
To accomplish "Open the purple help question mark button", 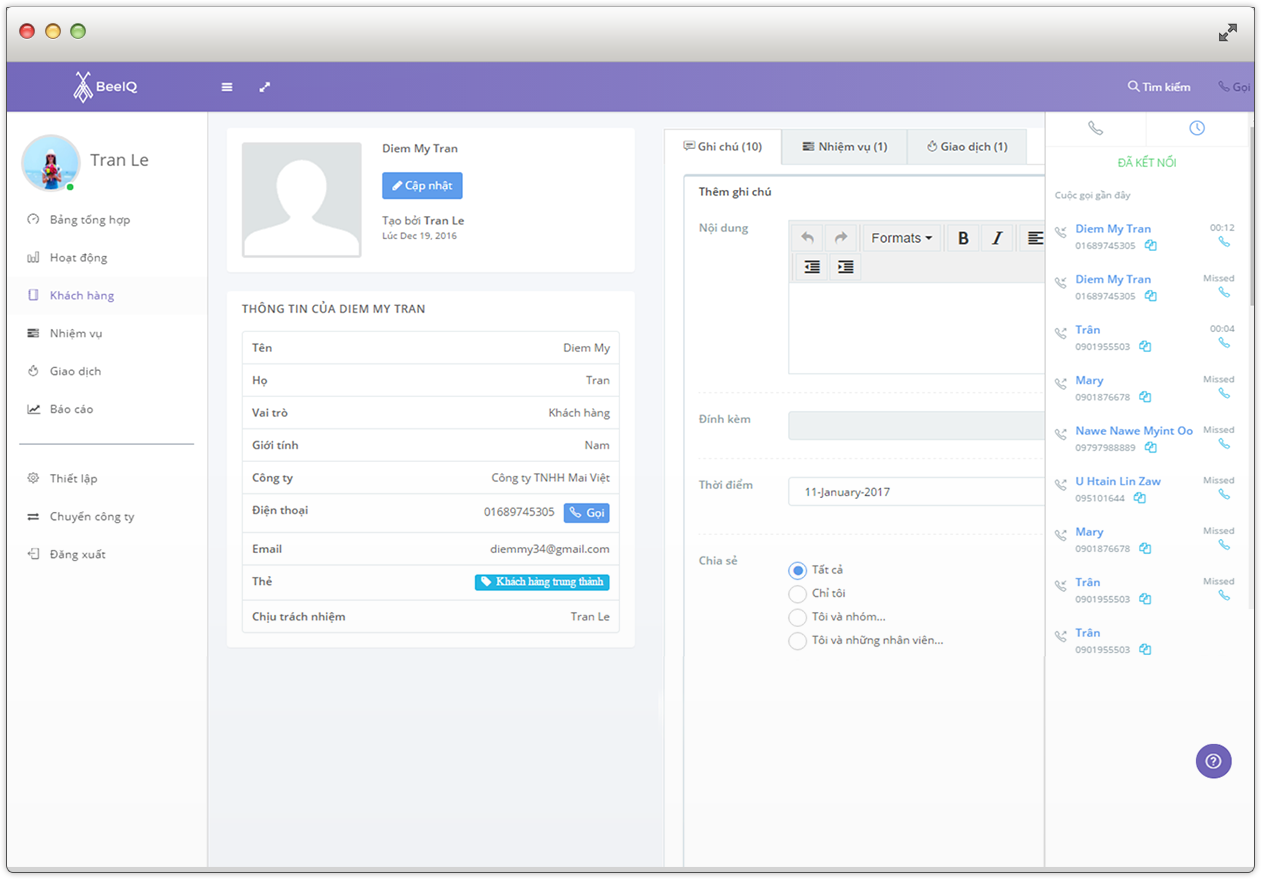I will [1213, 761].
